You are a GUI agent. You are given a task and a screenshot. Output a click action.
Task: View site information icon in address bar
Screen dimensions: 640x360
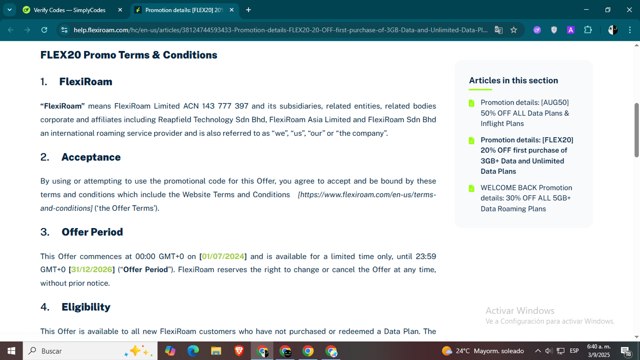pos(64,30)
